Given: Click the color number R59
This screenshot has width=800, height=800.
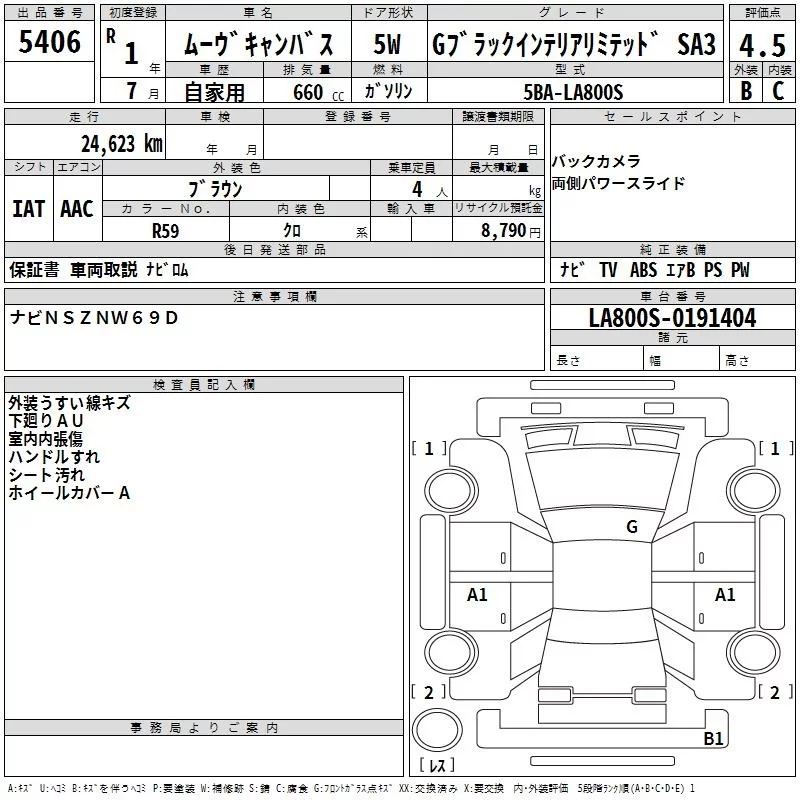Looking at the screenshot, I should [x=166, y=231].
